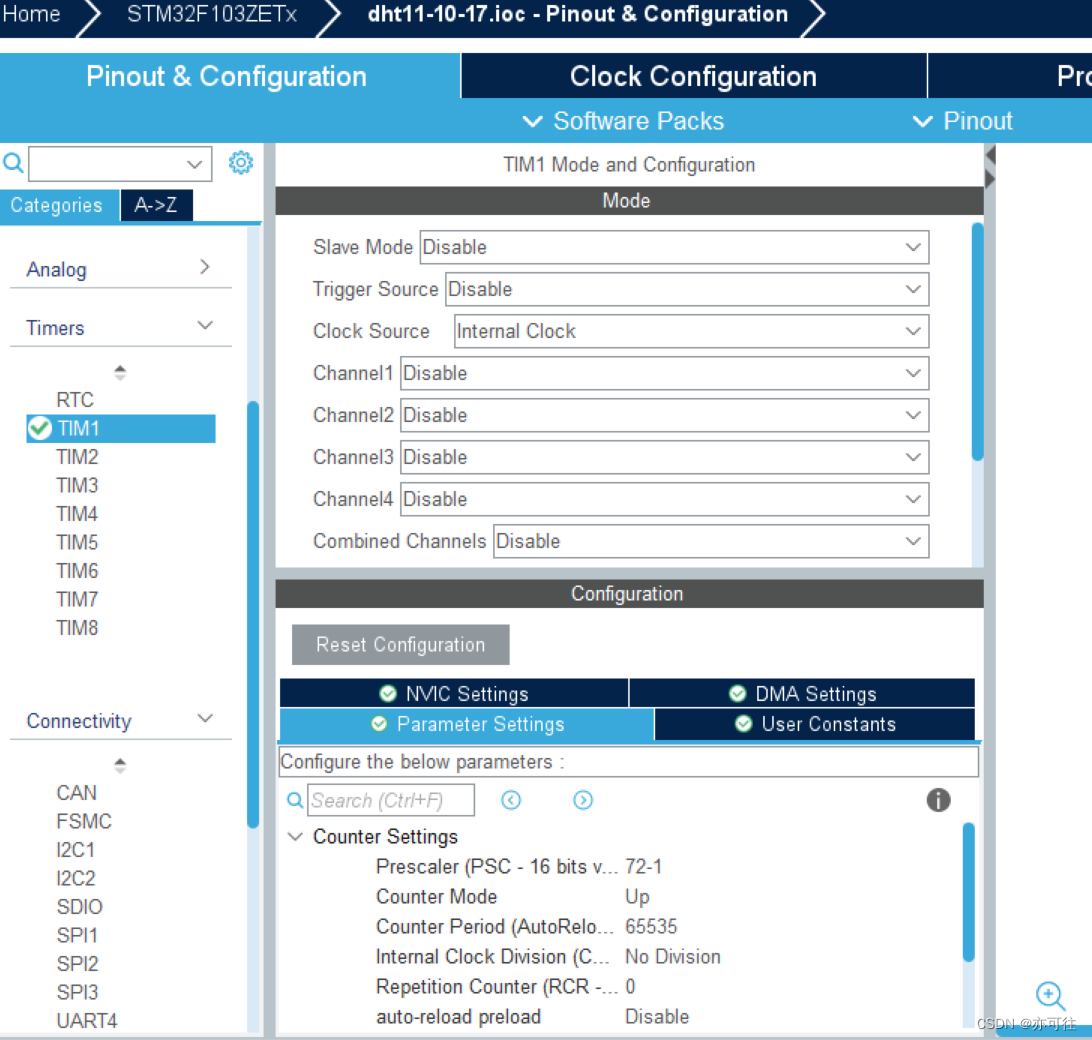Open the User Constants tab

[x=815, y=724]
